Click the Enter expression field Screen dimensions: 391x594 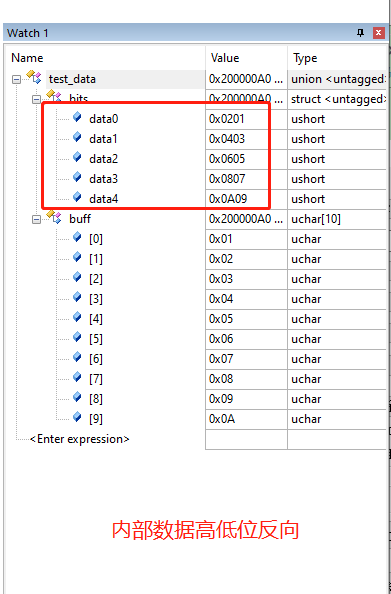(80, 439)
